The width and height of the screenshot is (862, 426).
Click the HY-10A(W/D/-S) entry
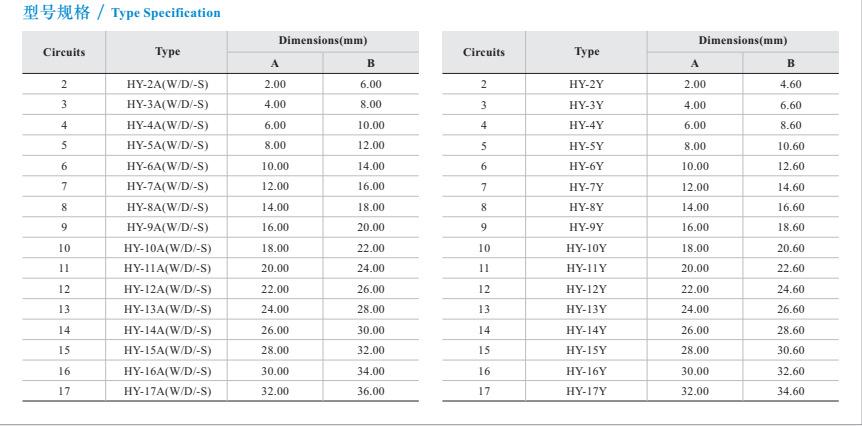point(167,248)
